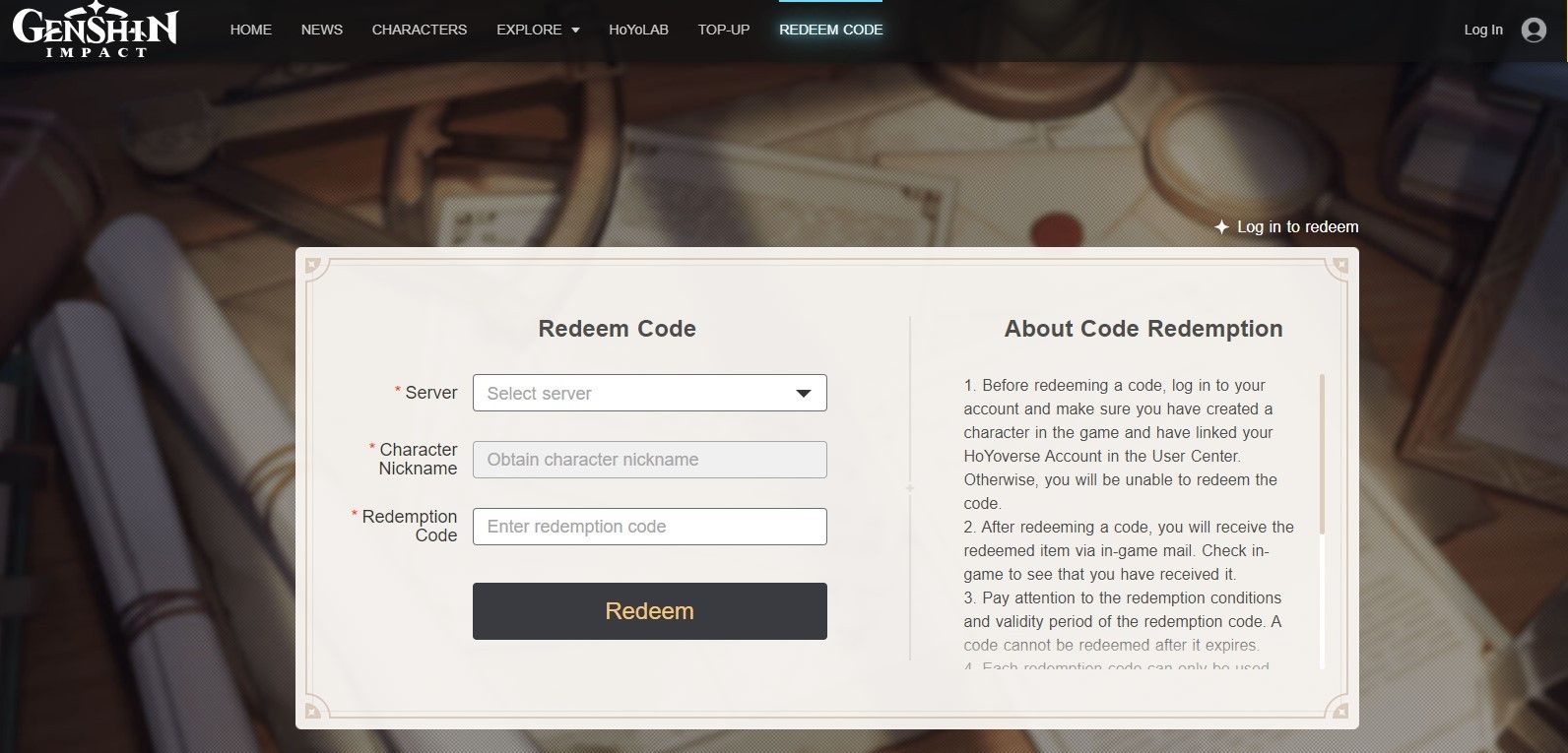1568x753 pixels.
Task: Click the rule beginning "3. Pay attention to the redemption"
Action: click(x=1123, y=621)
